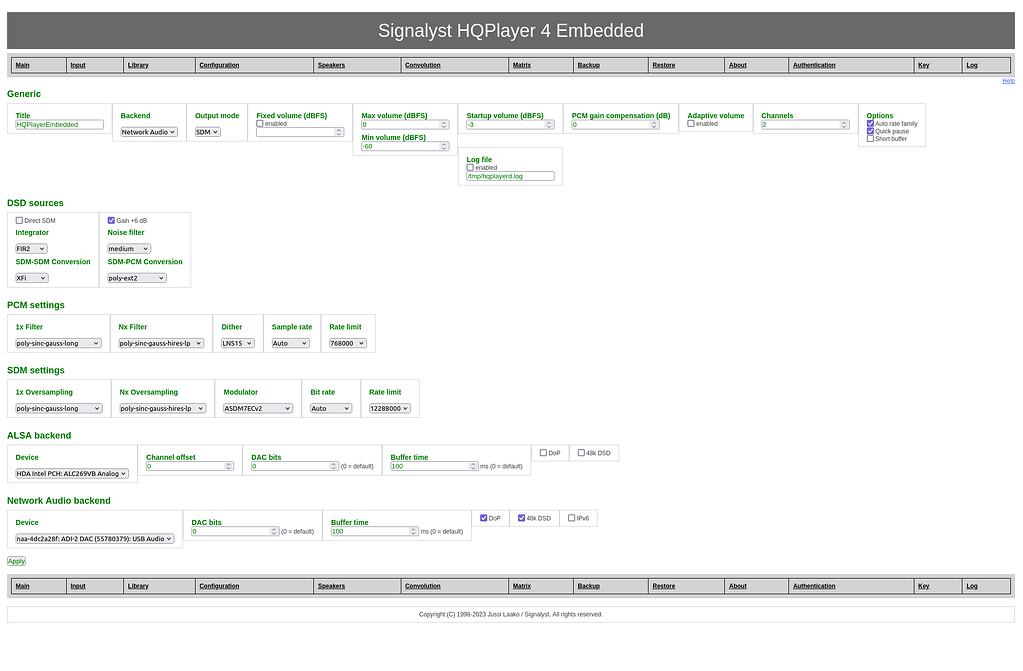The image size is (1023, 671).
Task: Open the Main tab in top navigation
Action: point(22,65)
